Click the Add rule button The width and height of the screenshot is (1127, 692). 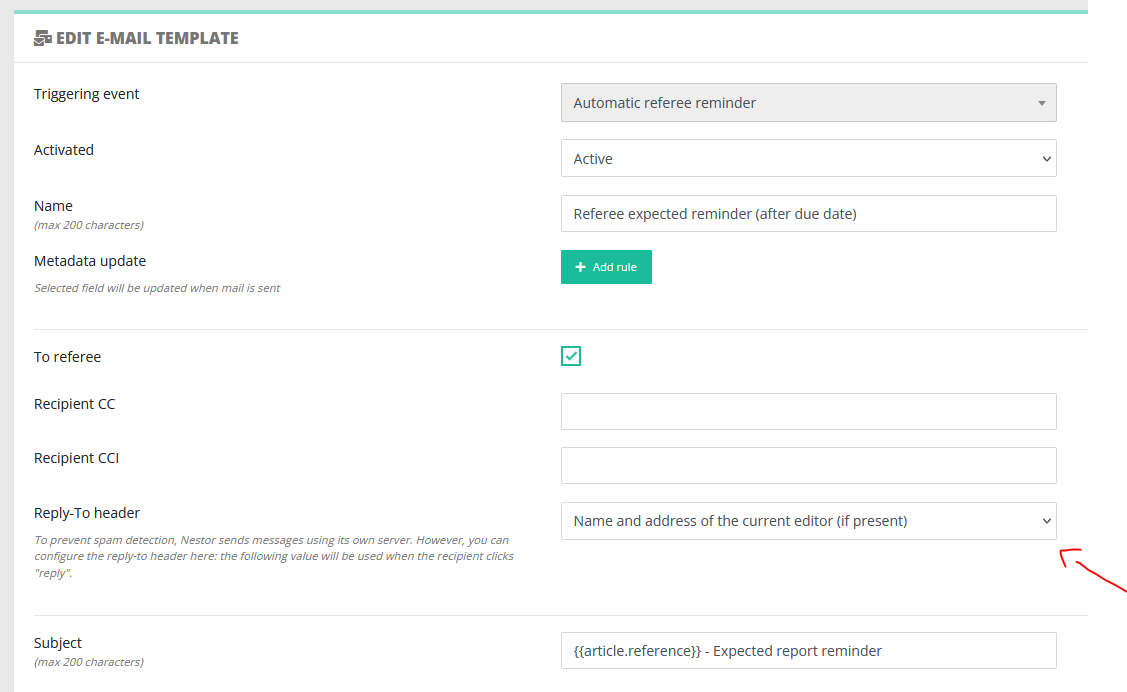[x=606, y=267]
